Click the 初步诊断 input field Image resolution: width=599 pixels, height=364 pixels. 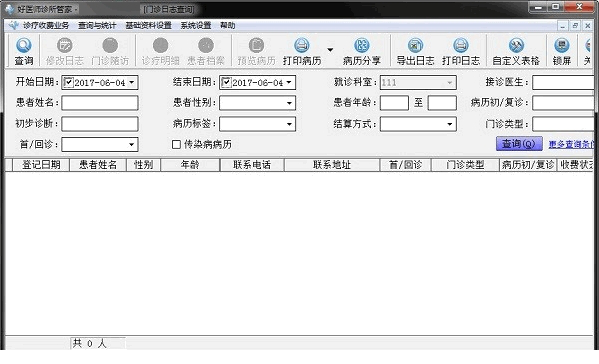[100, 124]
